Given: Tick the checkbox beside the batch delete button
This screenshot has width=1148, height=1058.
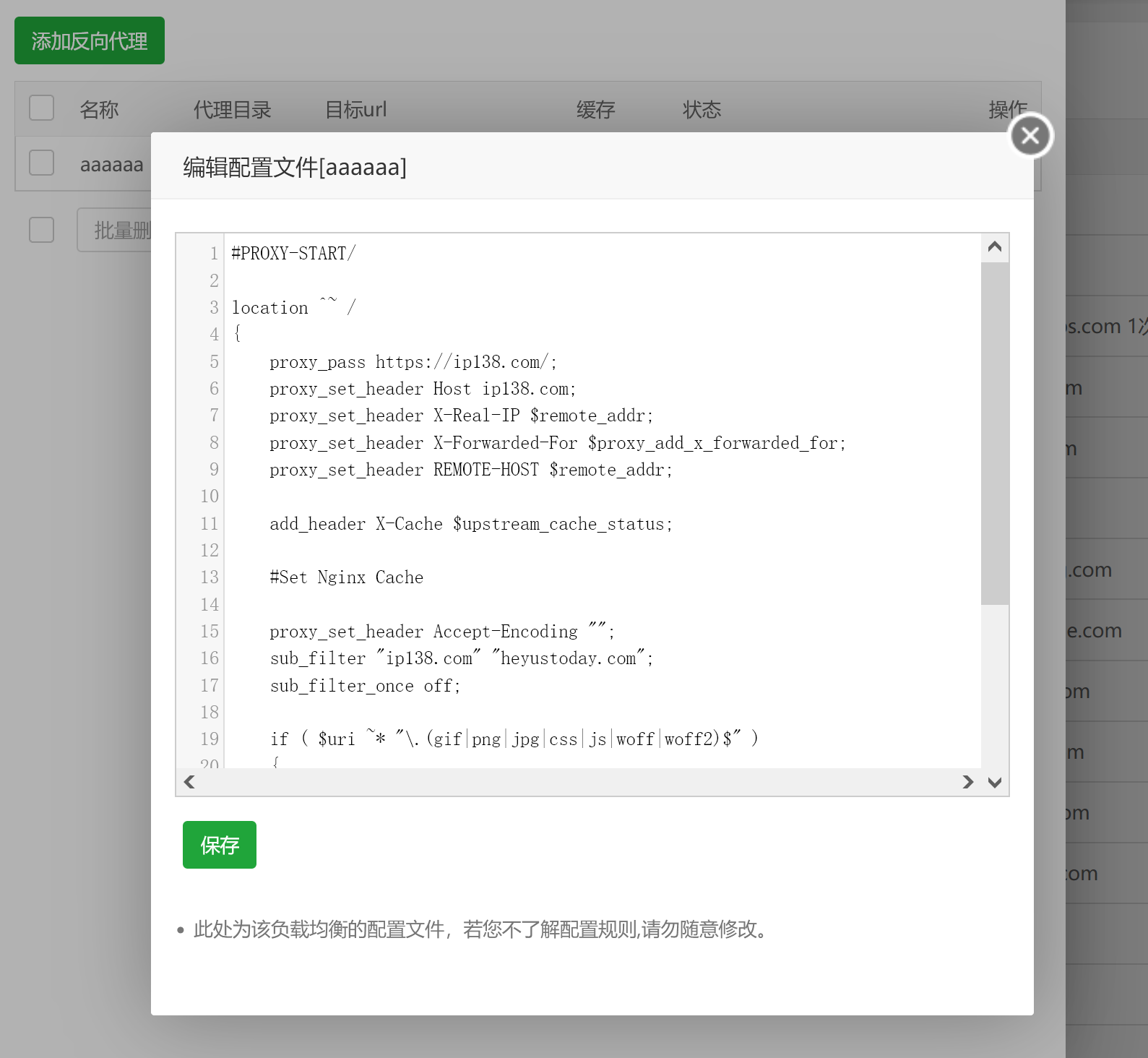Looking at the screenshot, I should click(x=42, y=230).
